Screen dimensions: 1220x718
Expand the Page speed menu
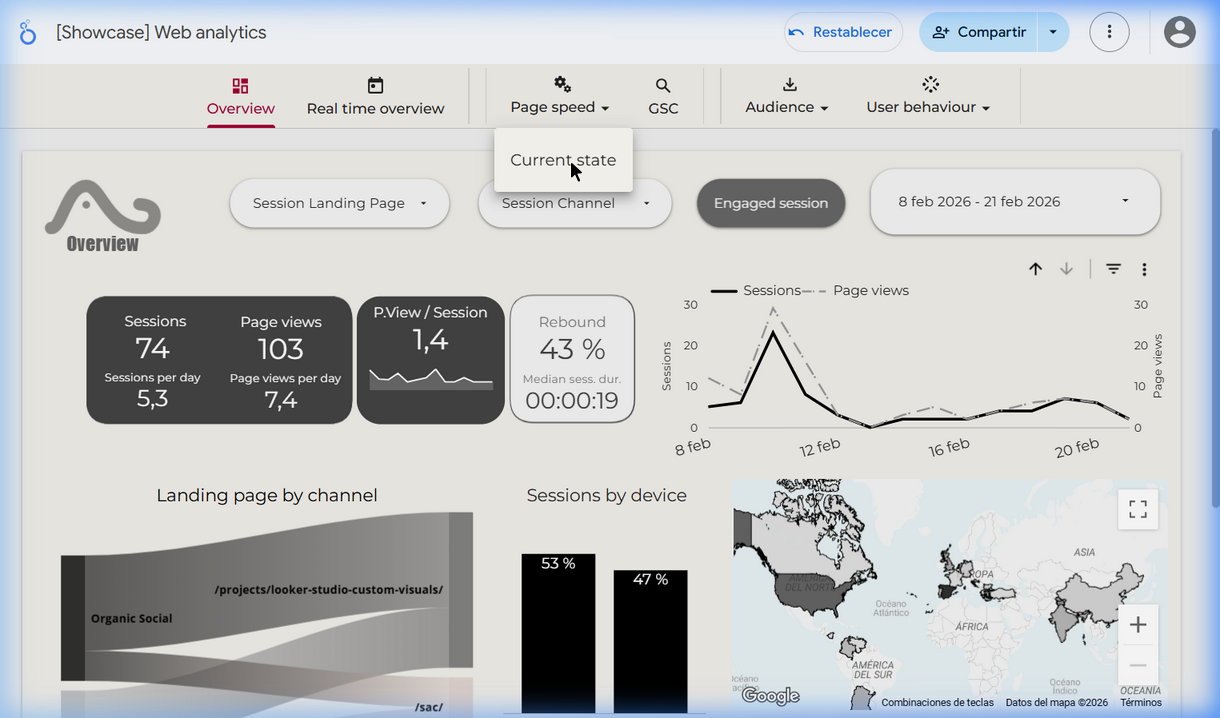560,107
